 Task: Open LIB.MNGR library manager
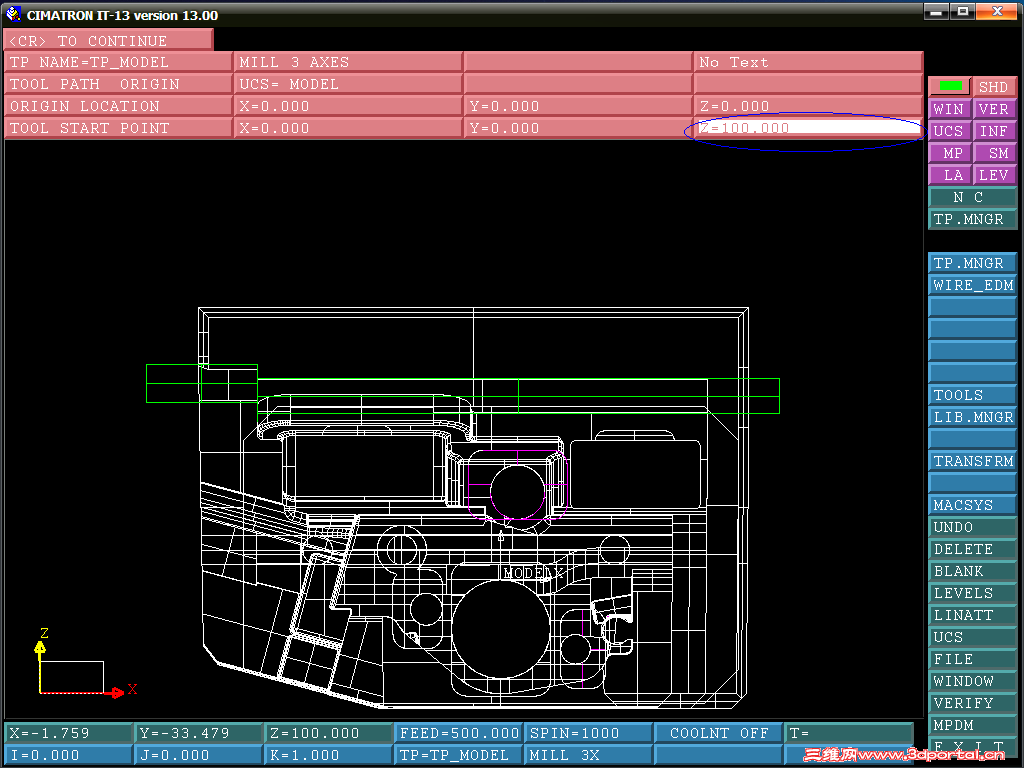[x=972, y=417]
